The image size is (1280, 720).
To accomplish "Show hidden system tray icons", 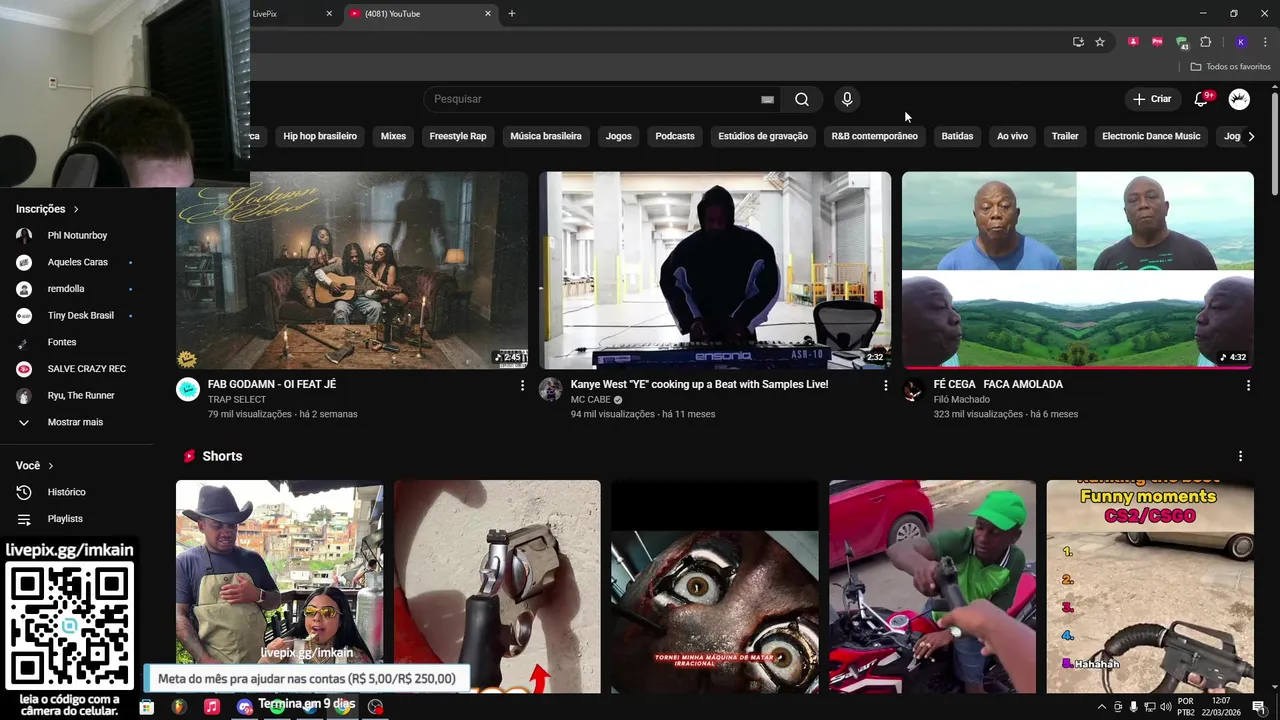I will [x=1102, y=707].
